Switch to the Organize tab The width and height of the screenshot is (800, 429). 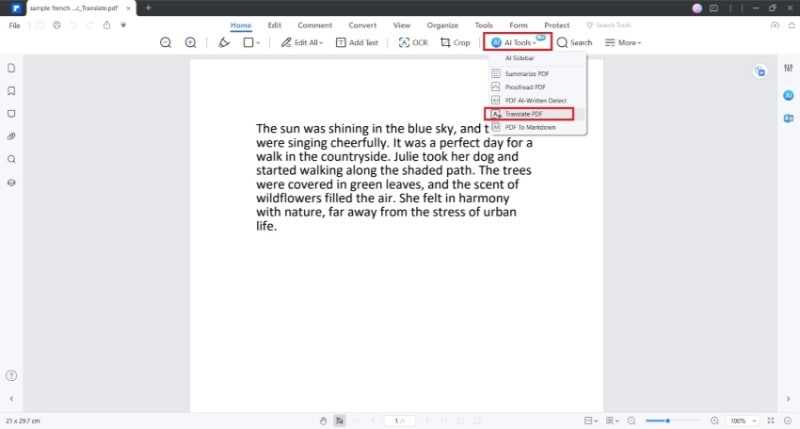[442, 25]
